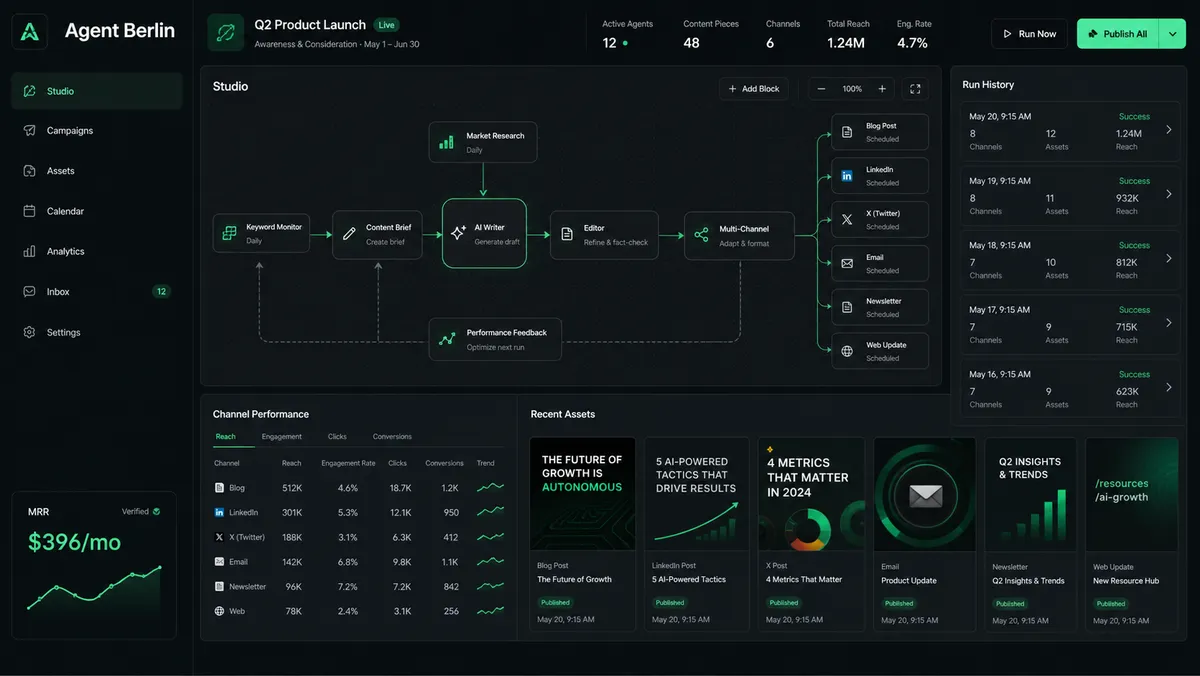Open Analytics in the sidebar

click(x=97, y=252)
